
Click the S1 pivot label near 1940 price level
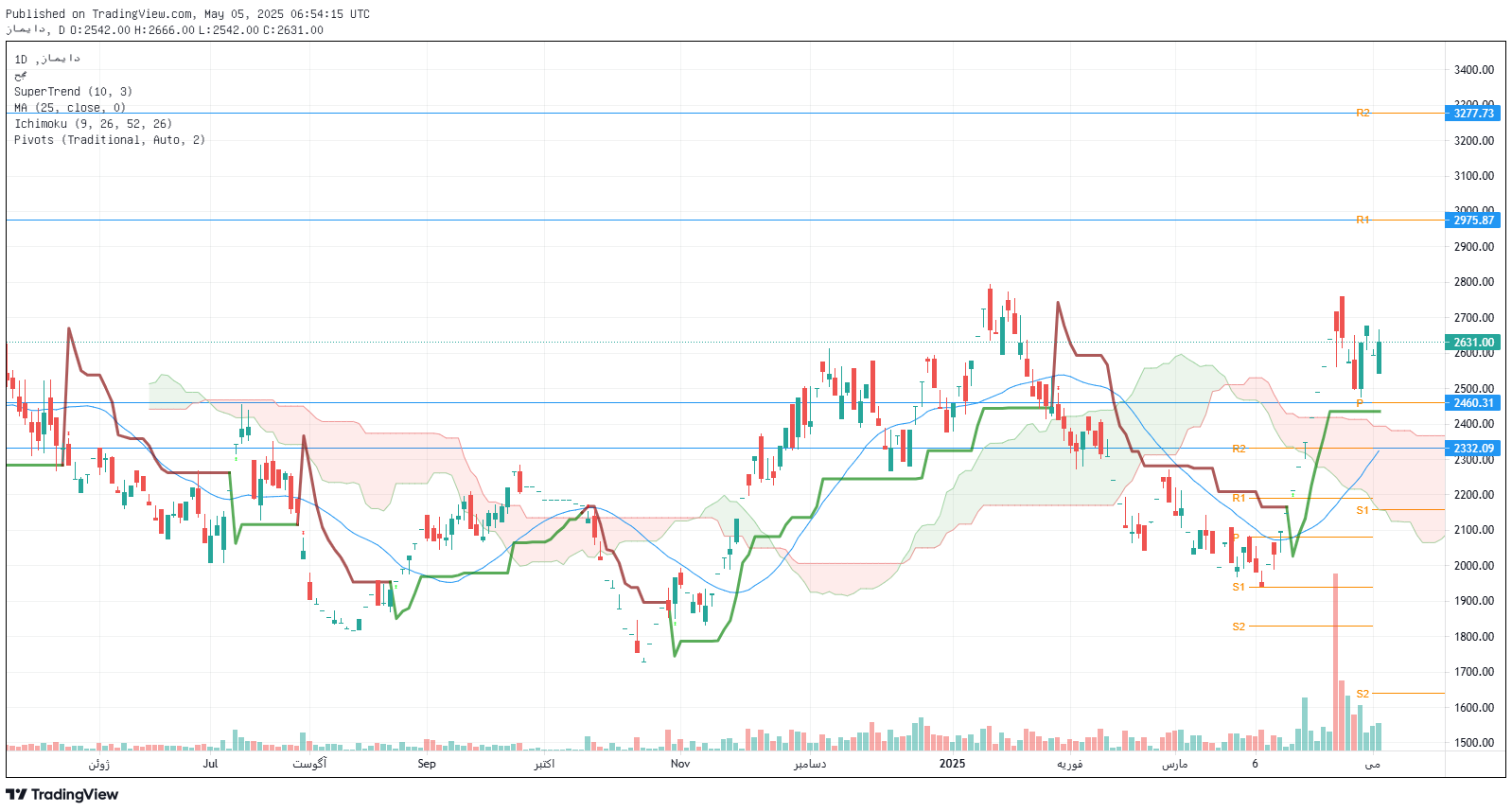pyautogui.click(x=1239, y=587)
